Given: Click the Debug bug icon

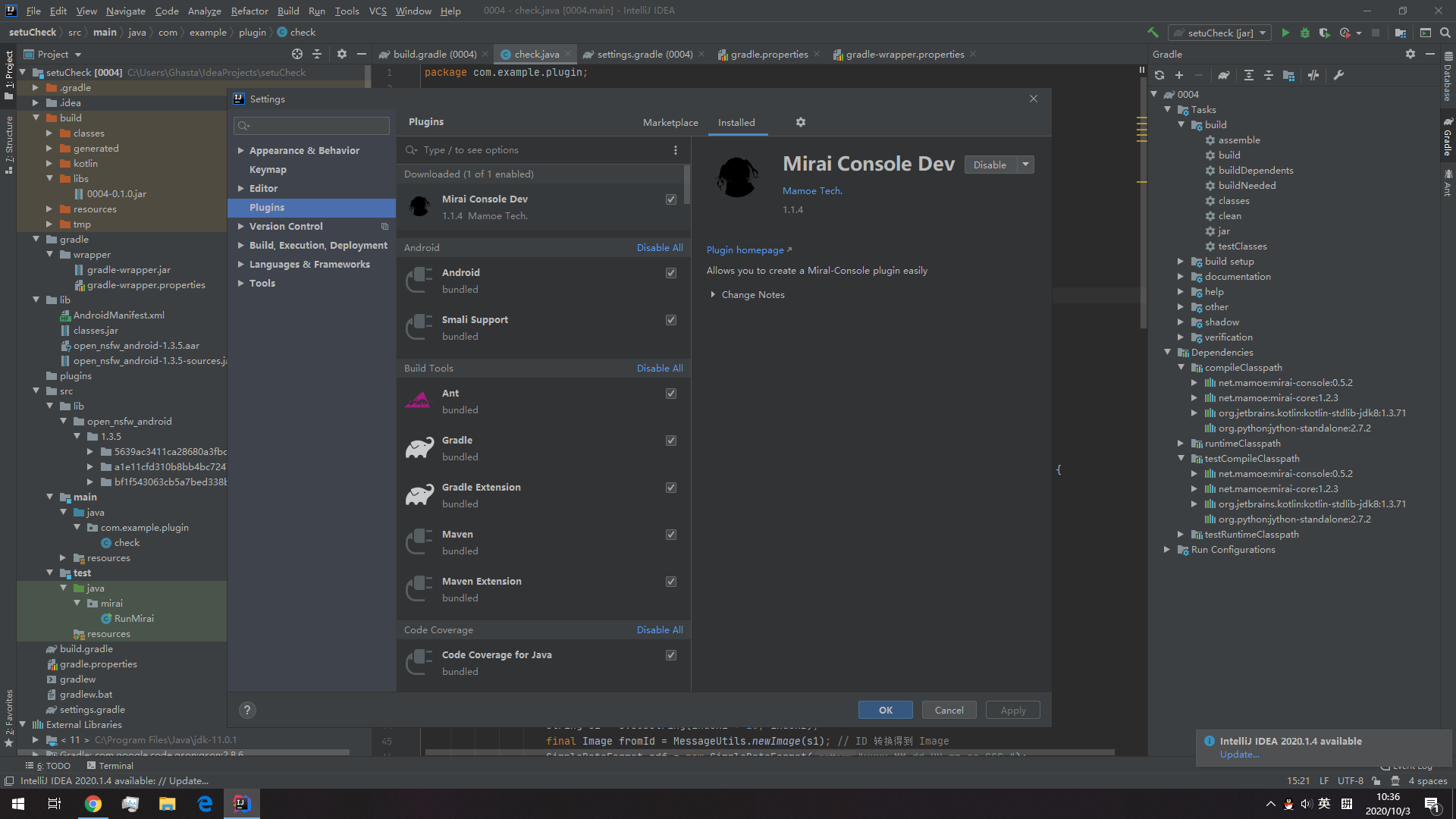Looking at the screenshot, I should pos(1305,33).
